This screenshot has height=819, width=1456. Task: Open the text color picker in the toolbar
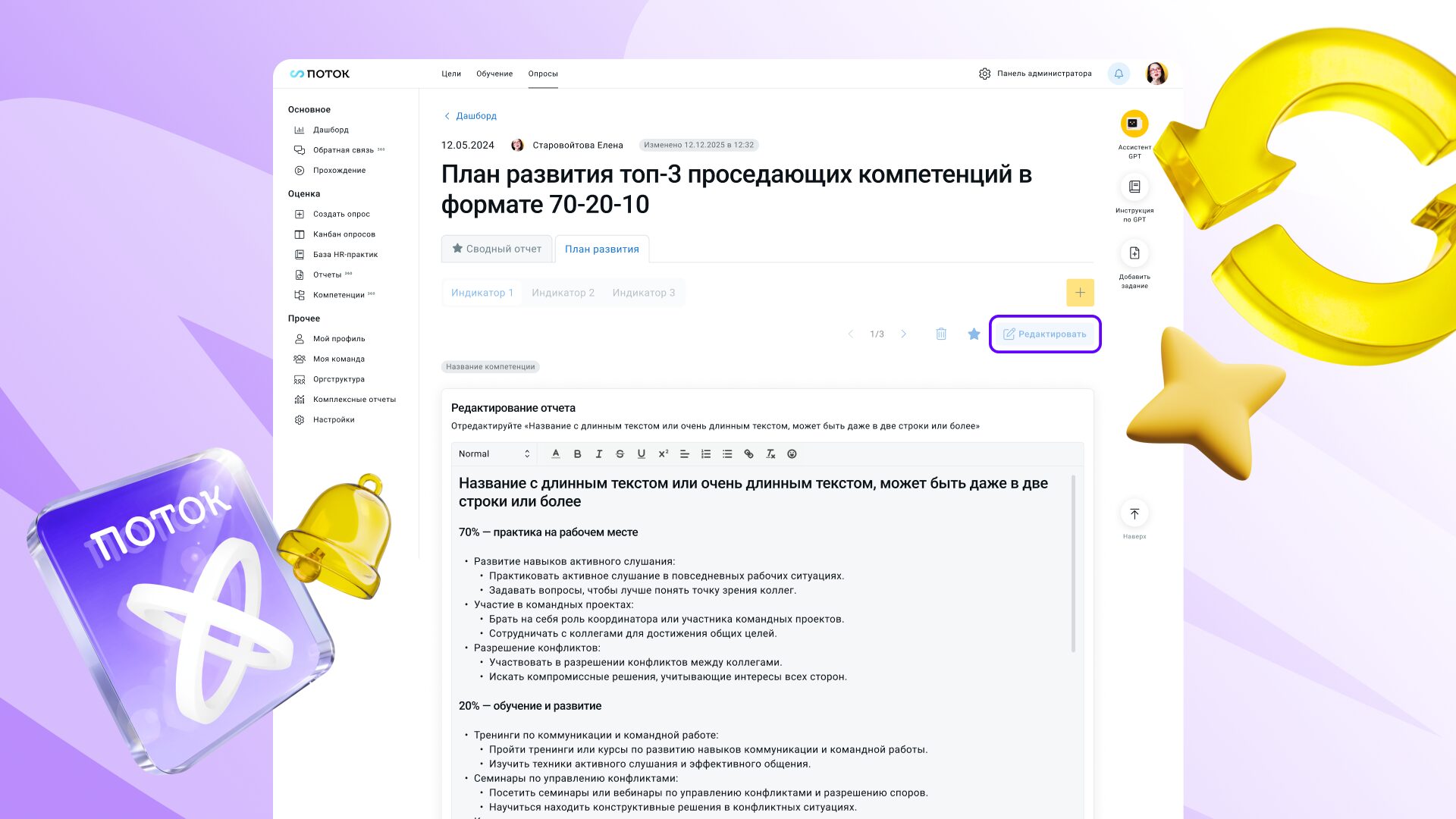point(556,453)
